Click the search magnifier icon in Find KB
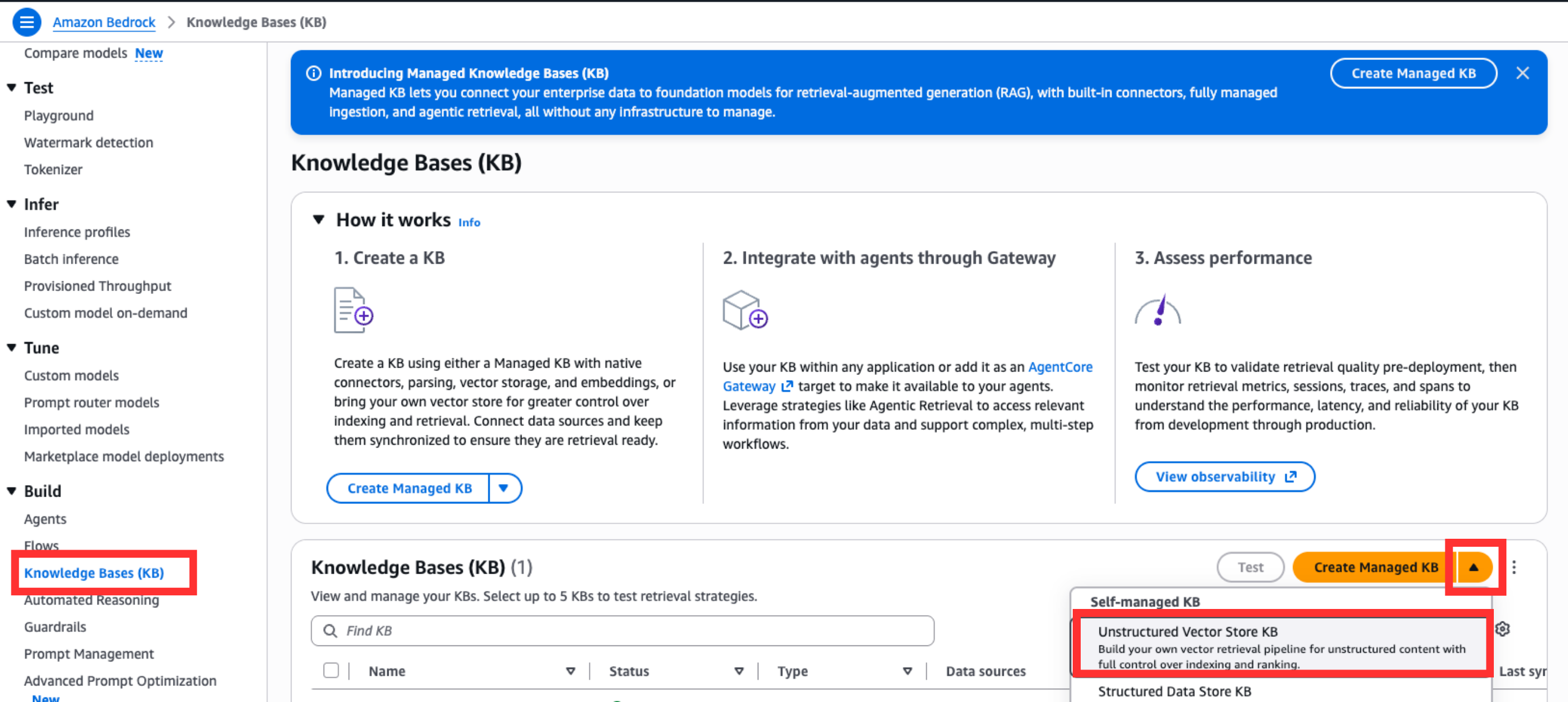The image size is (1568, 702). click(x=330, y=631)
